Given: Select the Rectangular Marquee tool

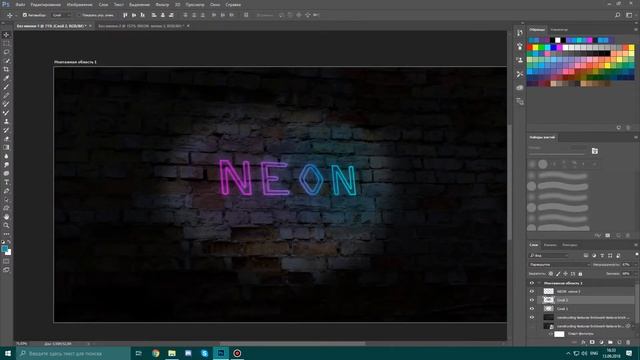Looking at the screenshot, I should tap(6, 43).
